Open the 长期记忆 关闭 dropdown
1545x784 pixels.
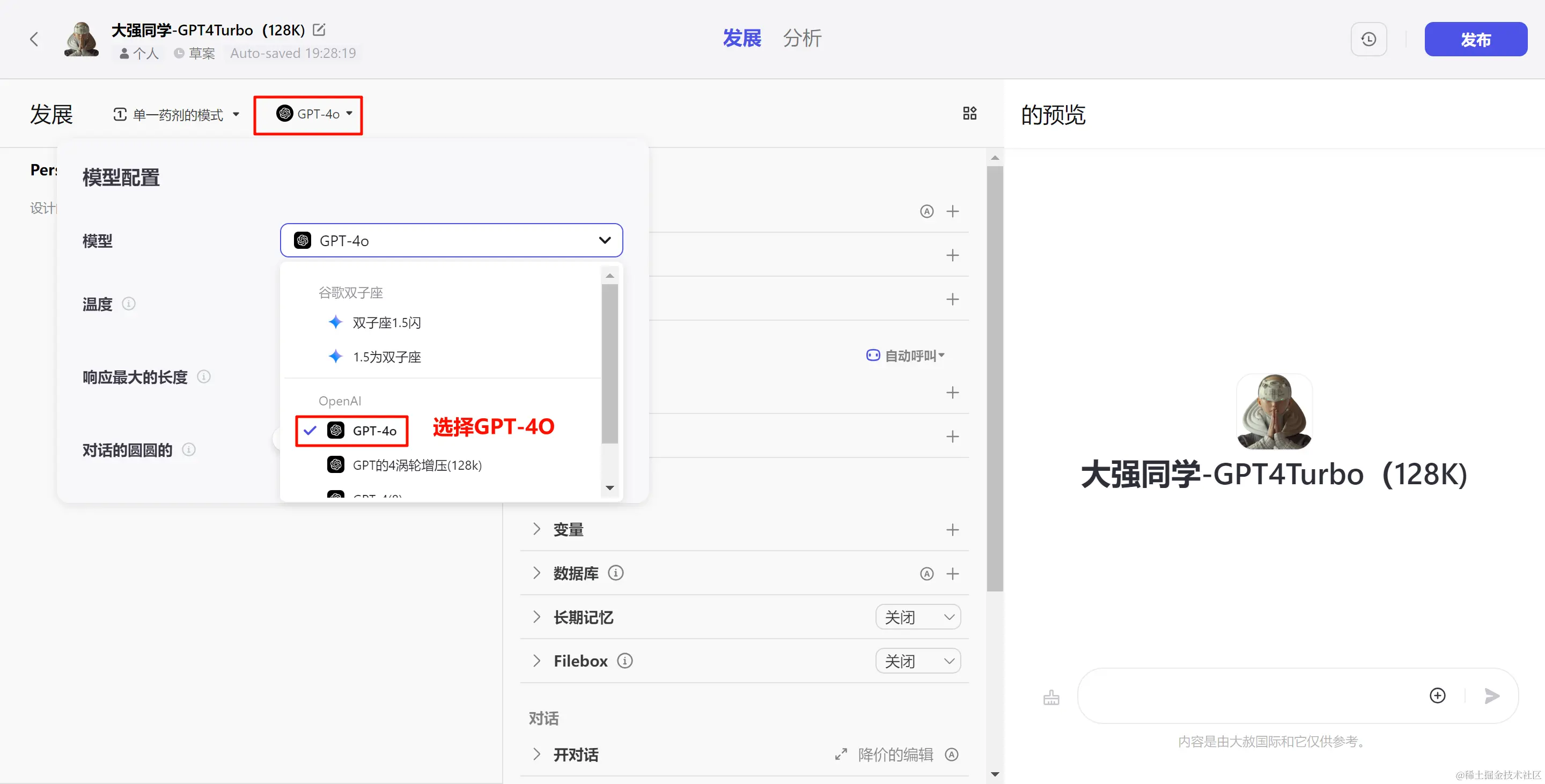point(918,617)
